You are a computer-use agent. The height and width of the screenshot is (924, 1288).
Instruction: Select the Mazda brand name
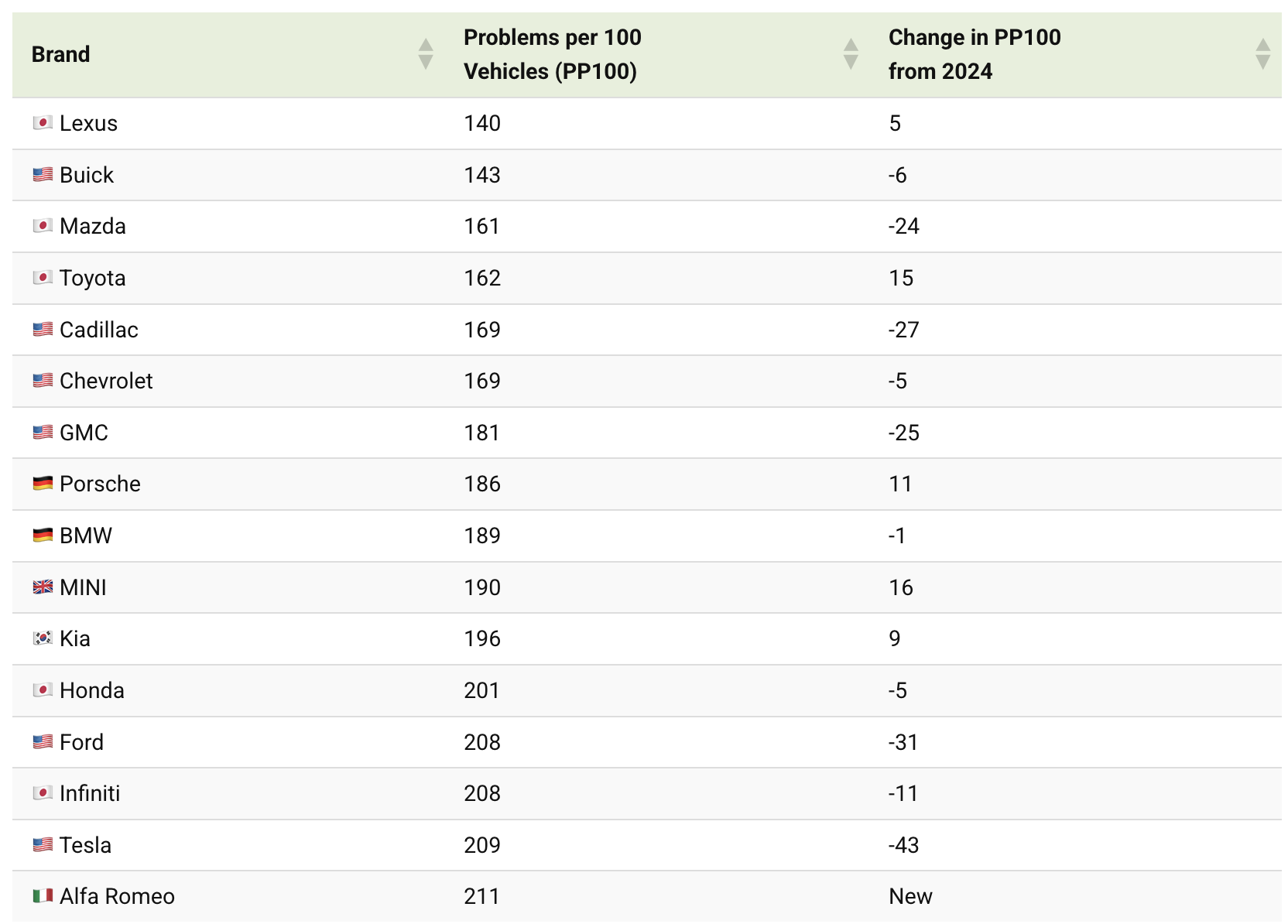point(92,226)
